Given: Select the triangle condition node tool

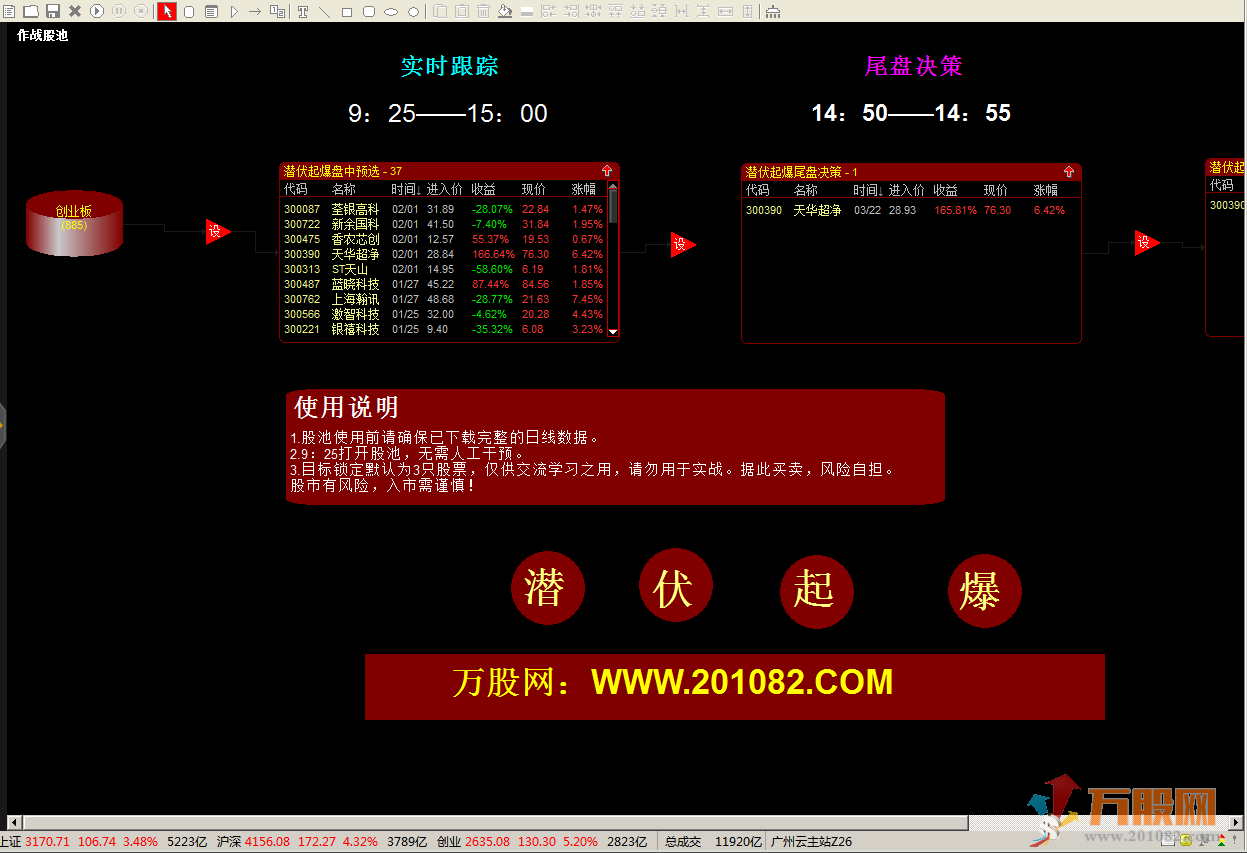Looking at the screenshot, I should point(234,11).
